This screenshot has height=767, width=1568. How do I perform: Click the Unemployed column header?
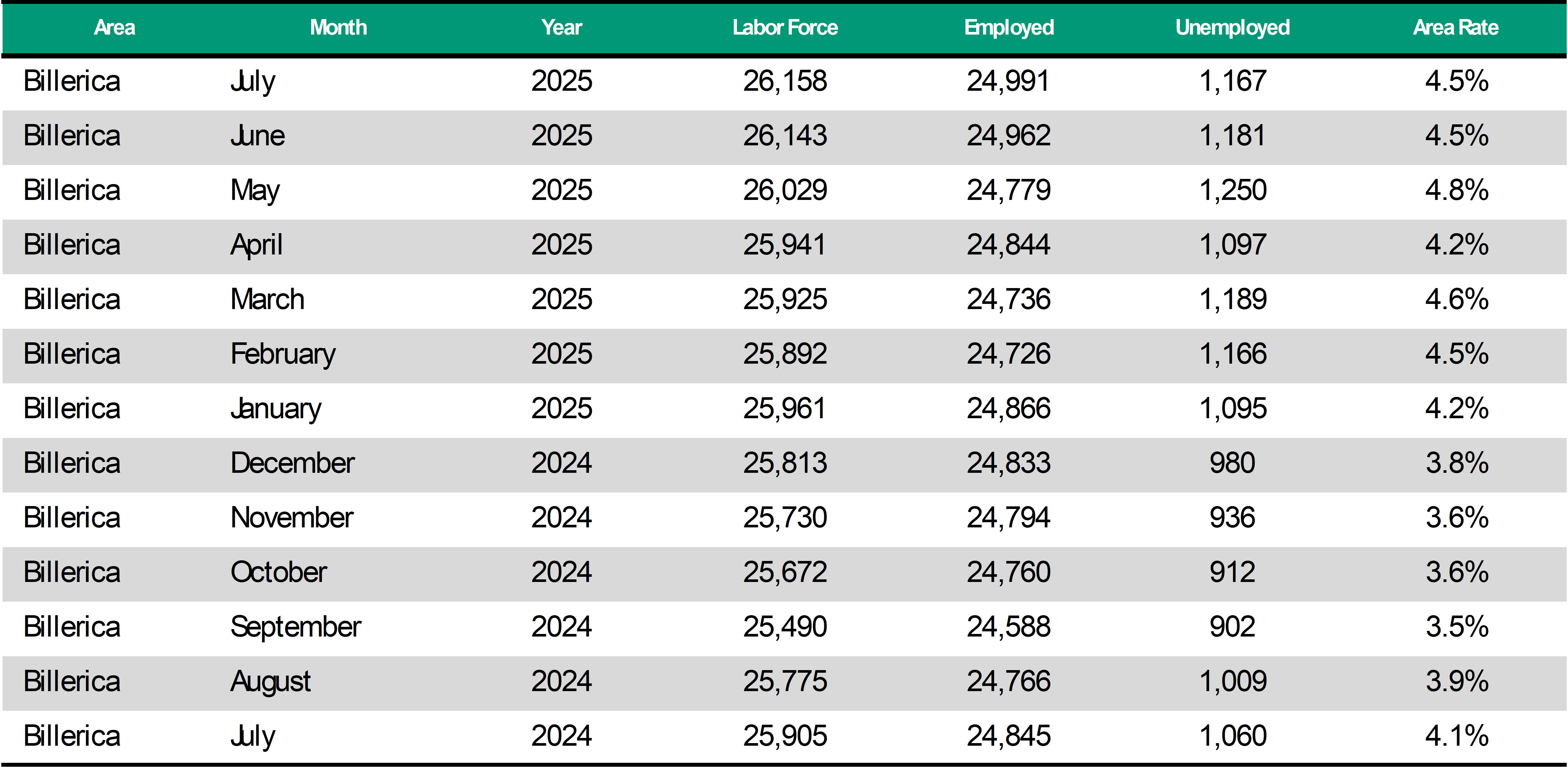1233,27
